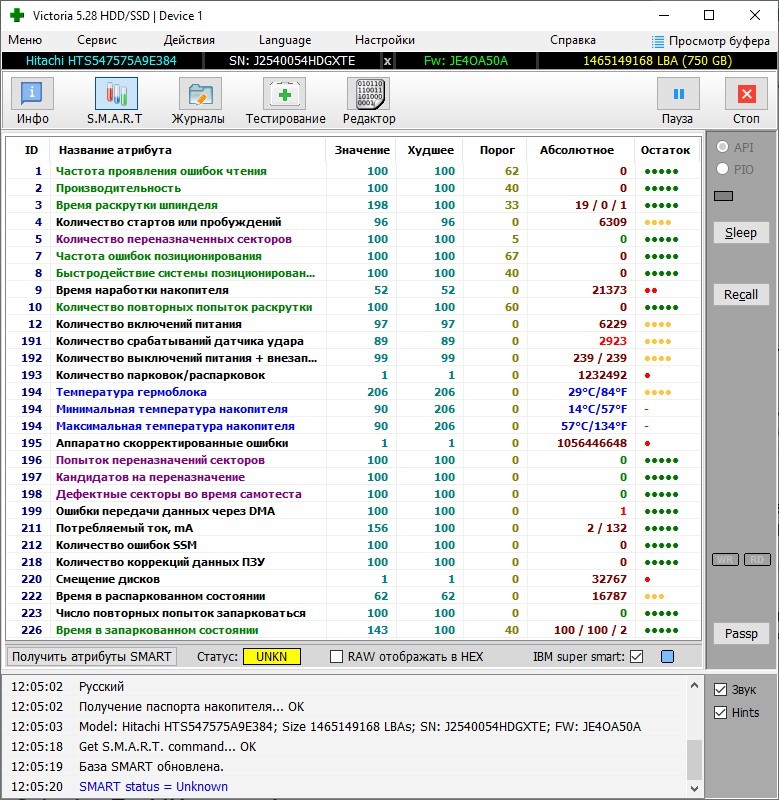
Task: Click the Просмотр буфера icon
Action: pyautogui.click(x=658, y=41)
